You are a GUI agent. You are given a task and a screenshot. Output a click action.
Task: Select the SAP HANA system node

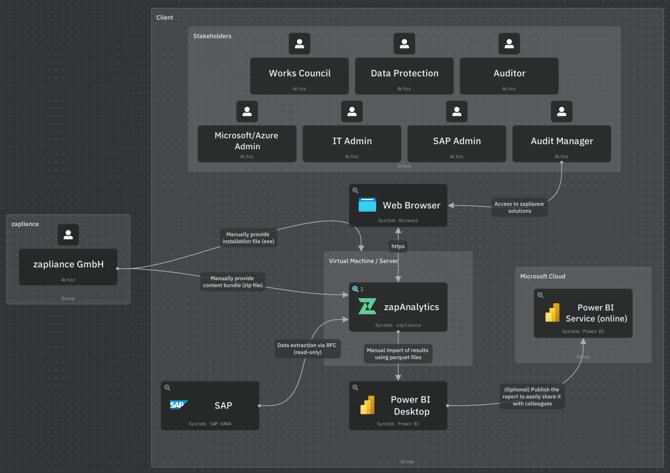(210, 406)
